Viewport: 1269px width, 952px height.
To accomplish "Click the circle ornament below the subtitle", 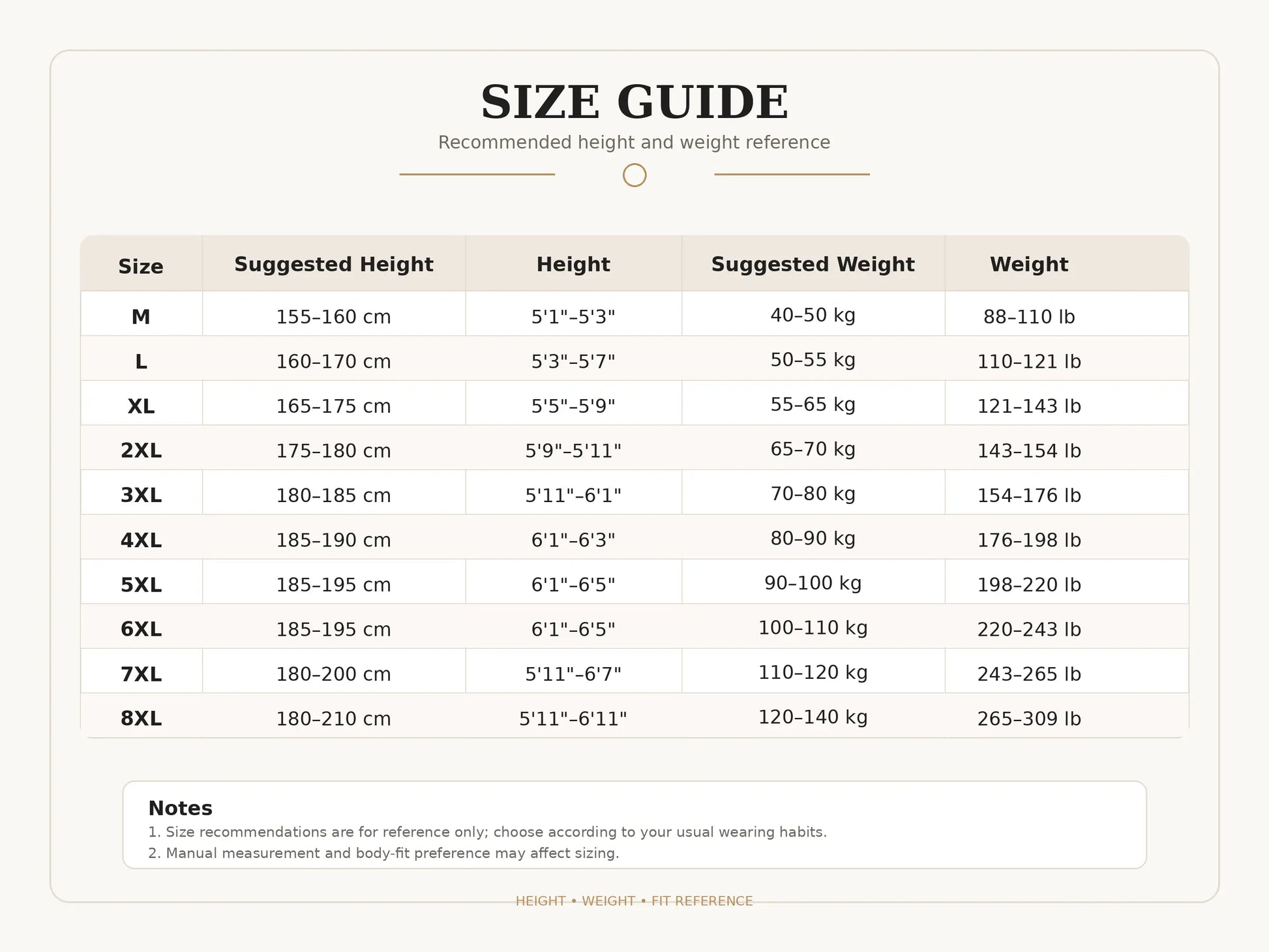I will [634, 175].
